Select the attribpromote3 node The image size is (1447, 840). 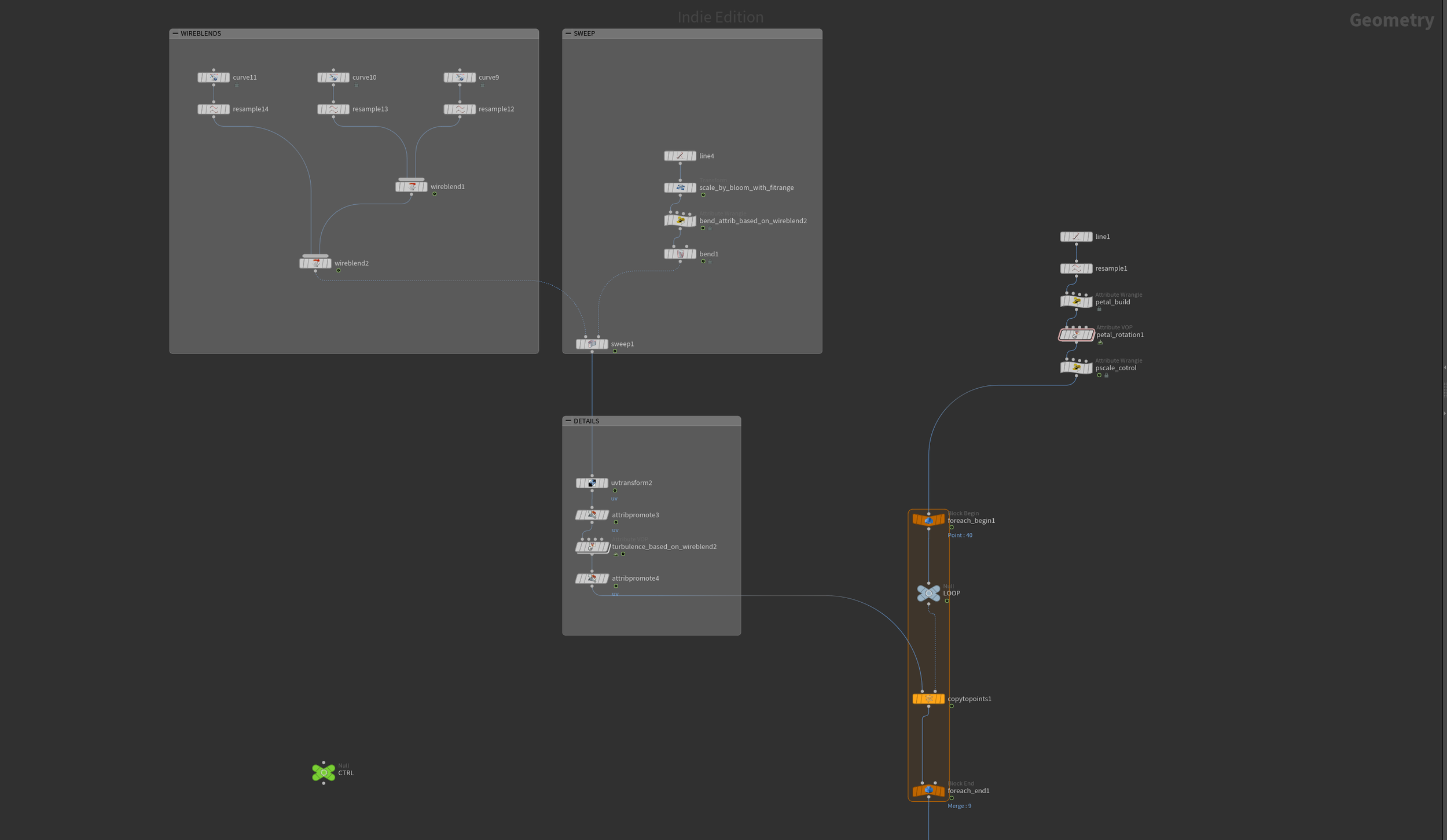tap(592, 515)
